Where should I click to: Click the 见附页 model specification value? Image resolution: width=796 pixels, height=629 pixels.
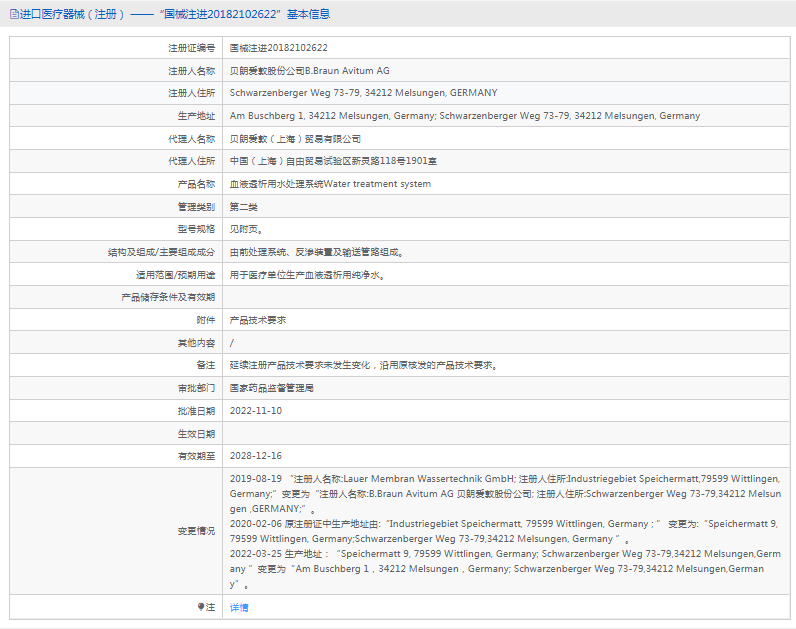click(246, 229)
